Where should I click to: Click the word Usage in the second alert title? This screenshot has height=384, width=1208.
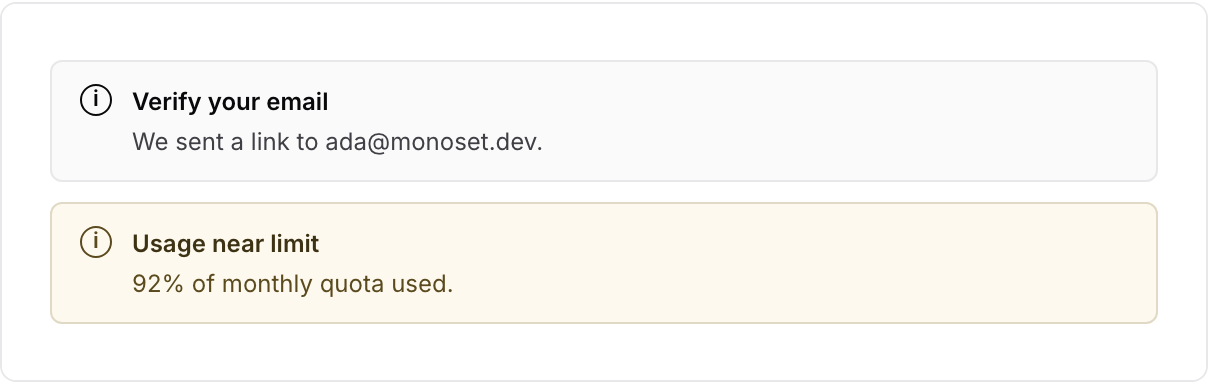[161, 243]
